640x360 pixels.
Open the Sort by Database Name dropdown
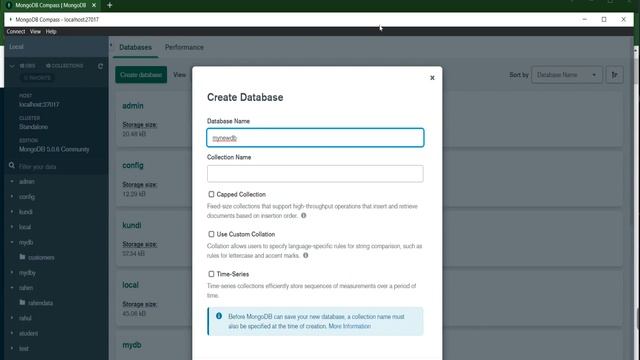pyautogui.click(x=567, y=75)
